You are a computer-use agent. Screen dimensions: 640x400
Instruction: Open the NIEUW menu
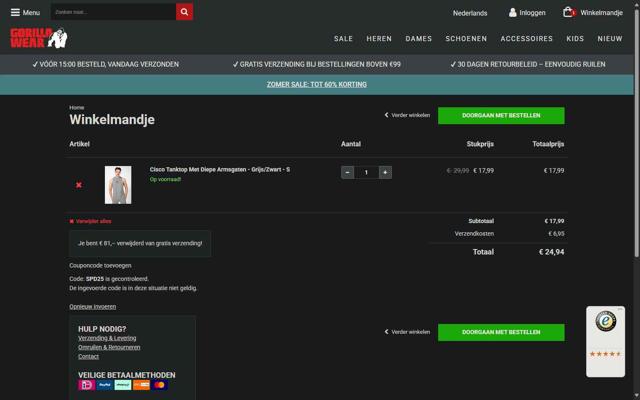pos(610,39)
